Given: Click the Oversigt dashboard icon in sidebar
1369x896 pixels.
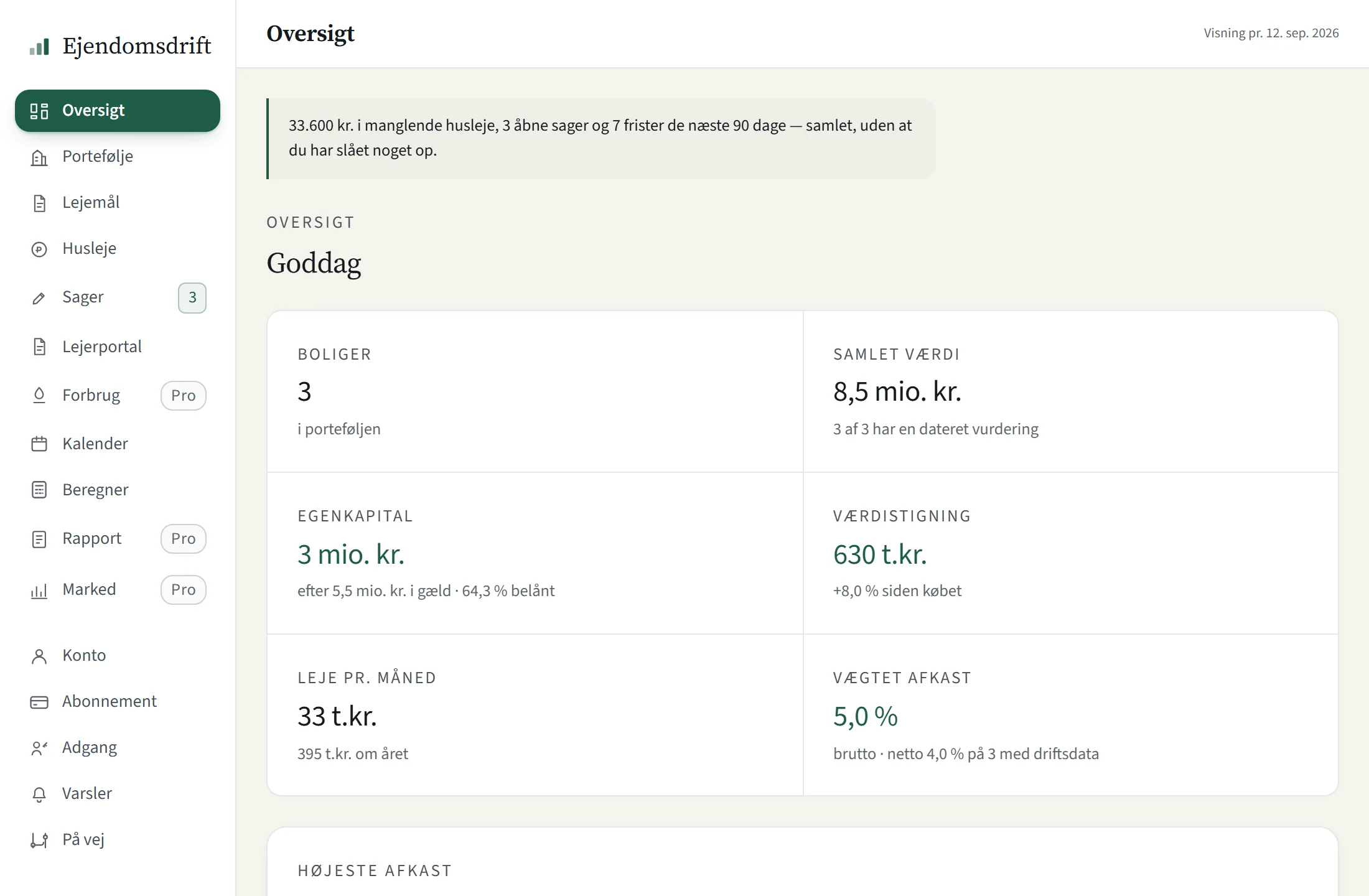Looking at the screenshot, I should [39, 111].
